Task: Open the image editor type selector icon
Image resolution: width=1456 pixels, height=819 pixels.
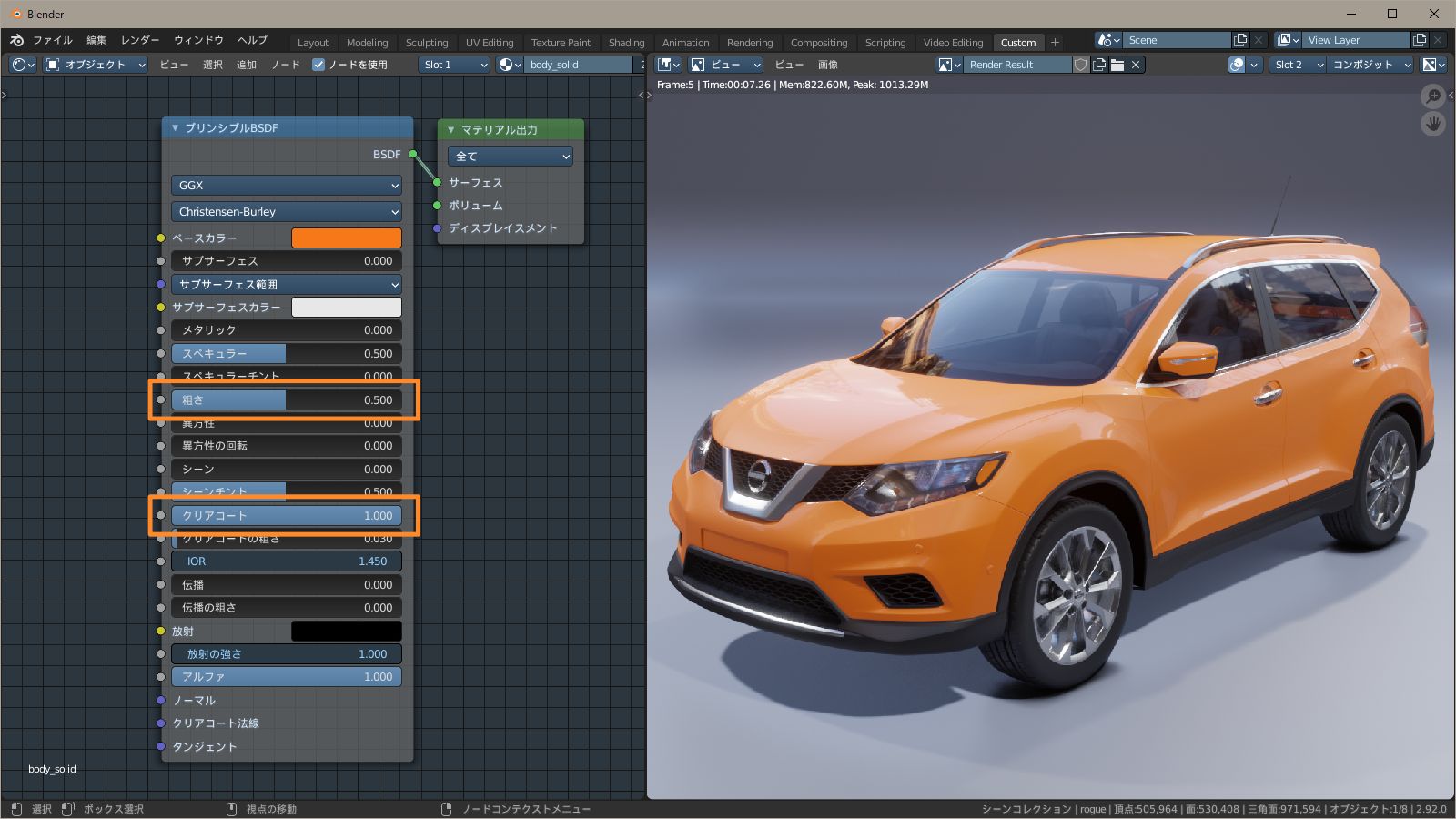Action: [669, 65]
